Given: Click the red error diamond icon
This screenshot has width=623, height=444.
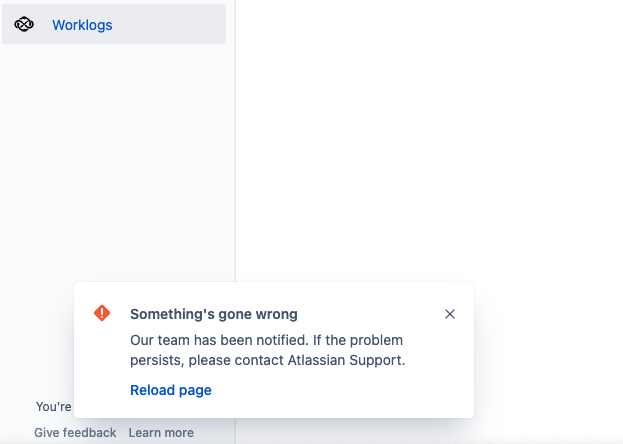Looking at the screenshot, I should (x=102, y=313).
